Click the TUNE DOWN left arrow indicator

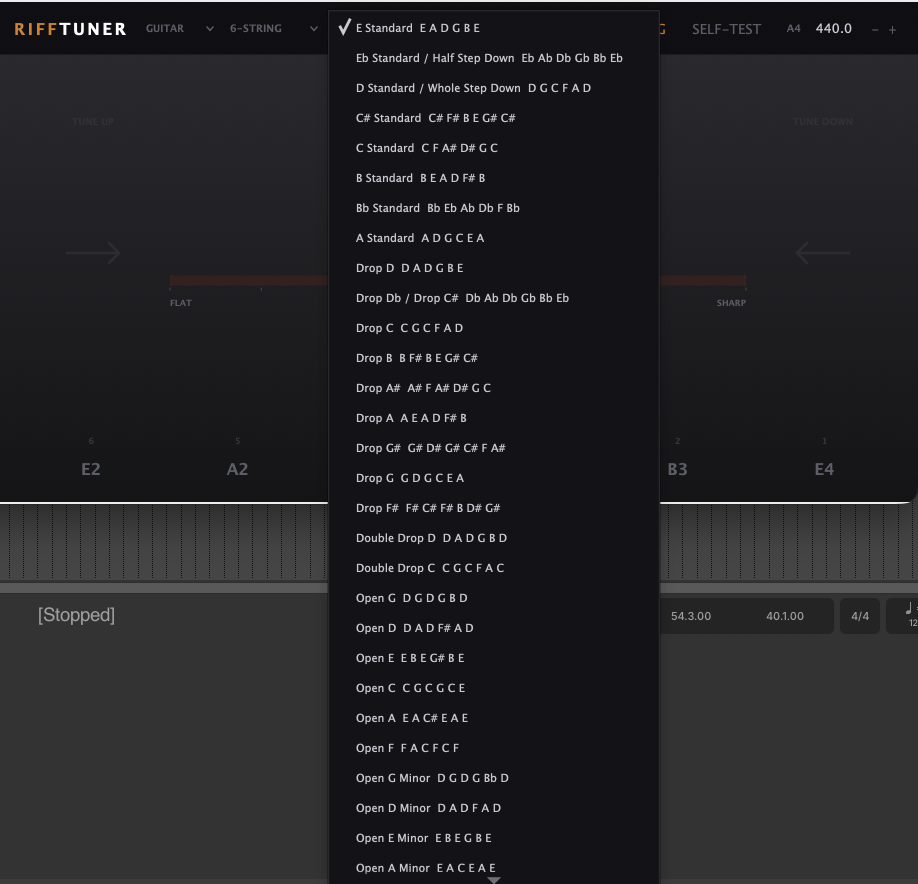tap(823, 252)
